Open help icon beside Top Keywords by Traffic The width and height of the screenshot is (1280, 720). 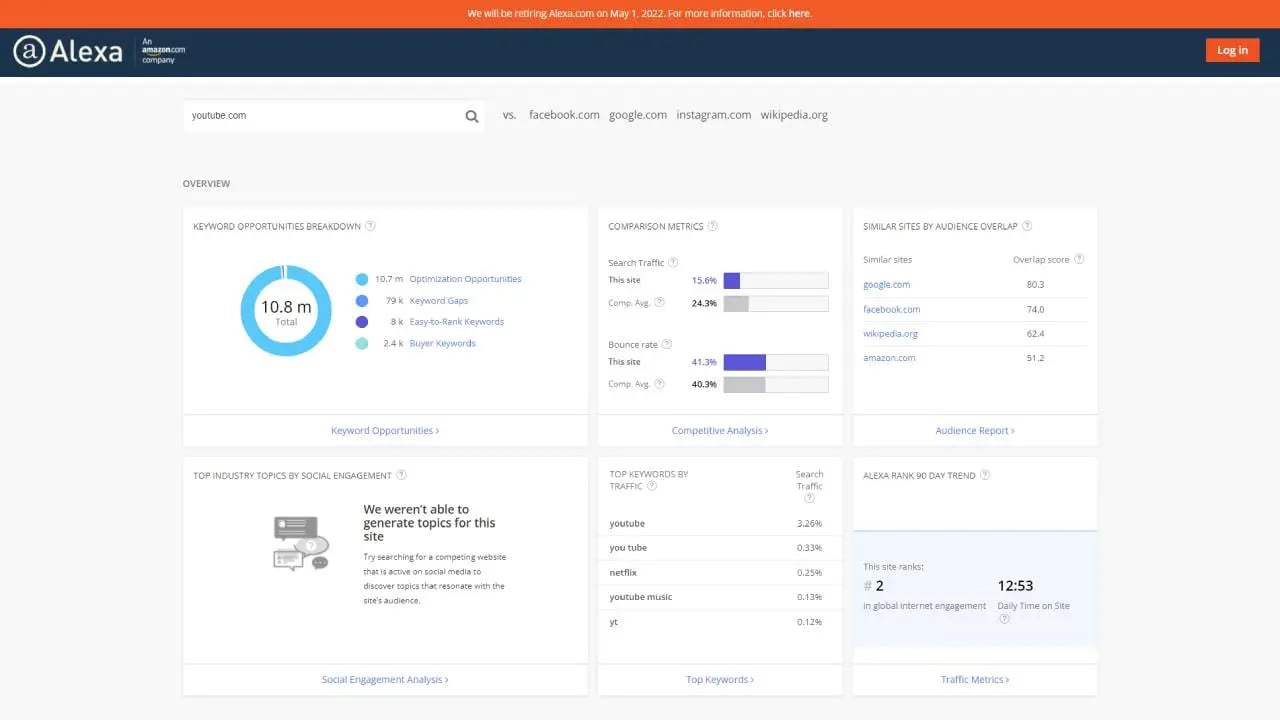652,486
